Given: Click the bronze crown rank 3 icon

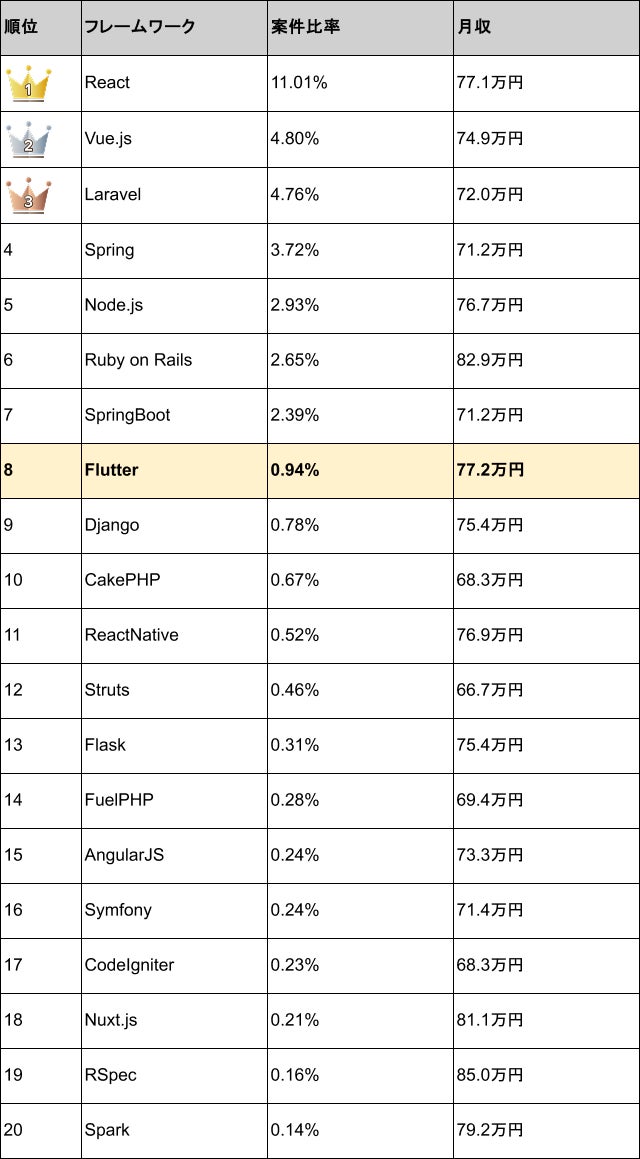Looking at the screenshot, I should coord(29,194).
